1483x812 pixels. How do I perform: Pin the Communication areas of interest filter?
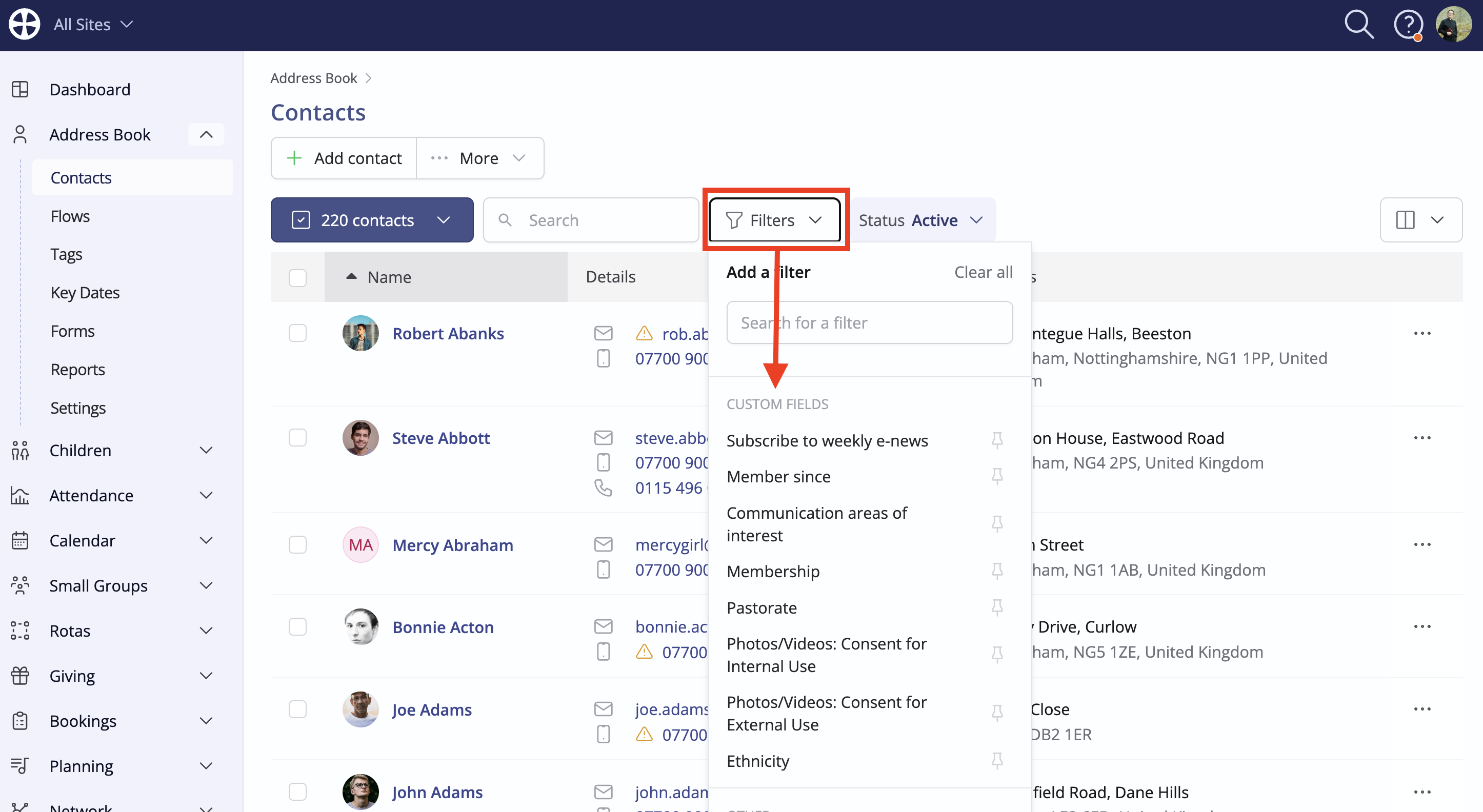tap(997, 524)
